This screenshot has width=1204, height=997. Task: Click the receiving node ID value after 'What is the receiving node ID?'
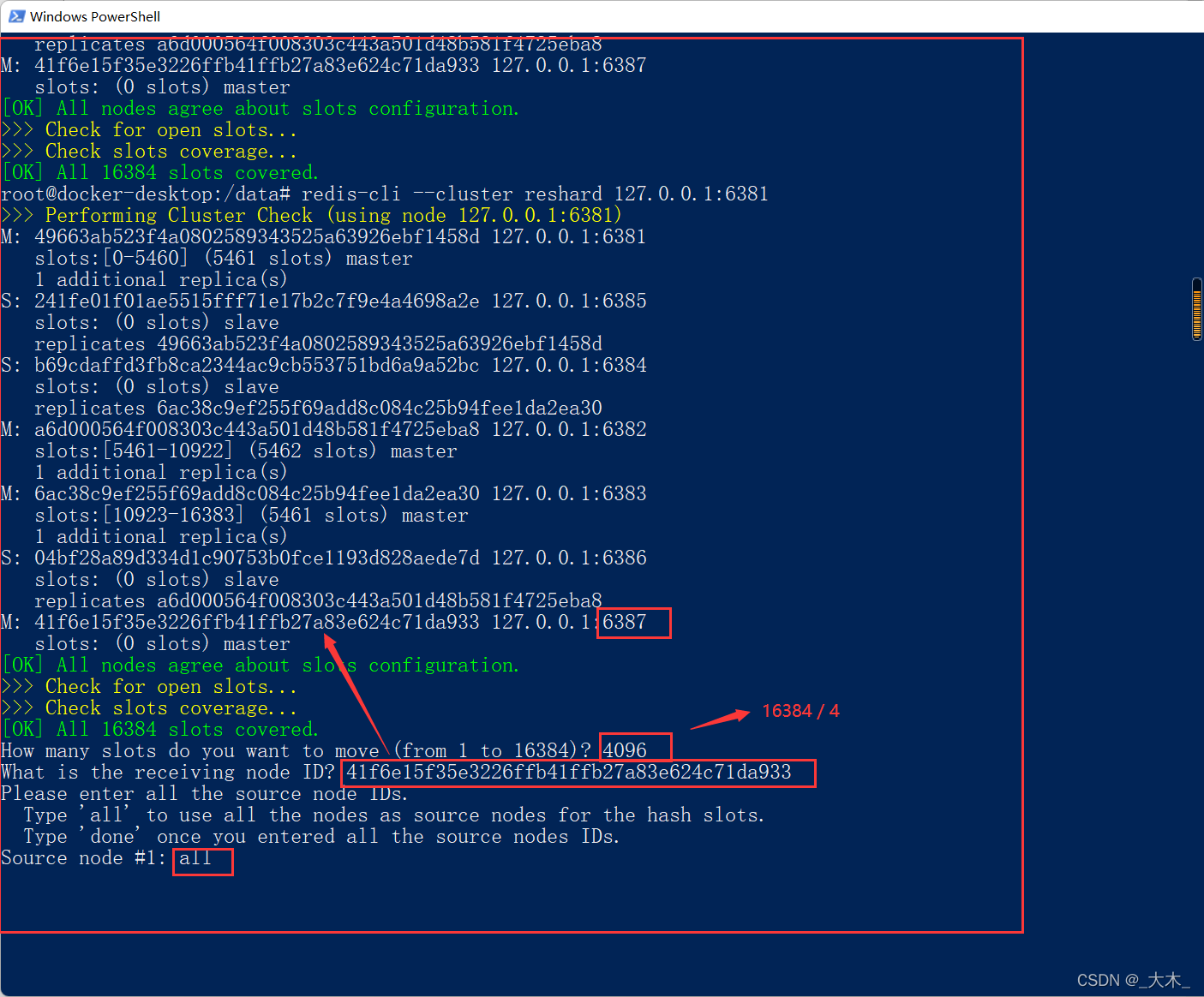click(x=569, y=772)
